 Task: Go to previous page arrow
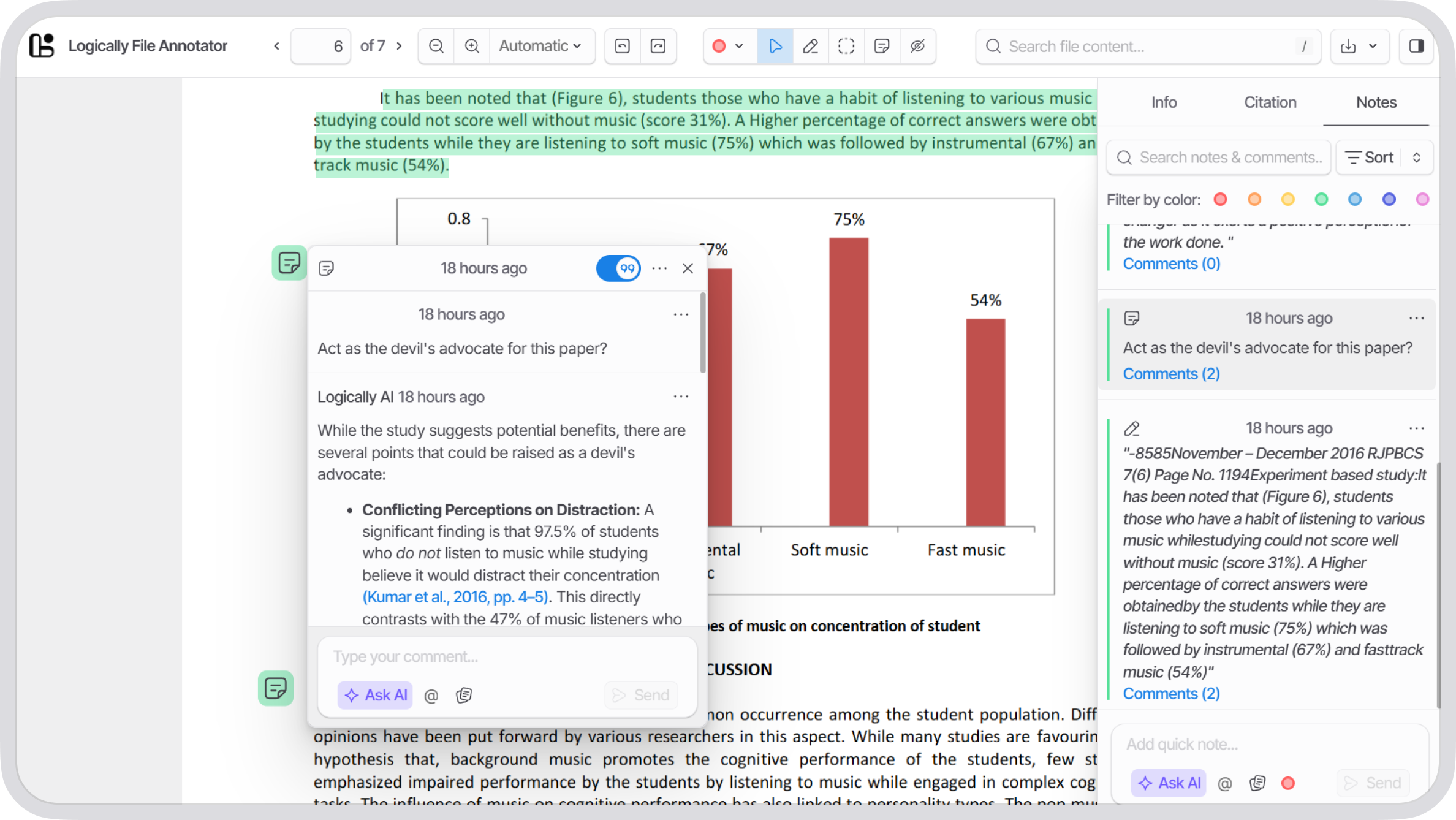[276, 46]
